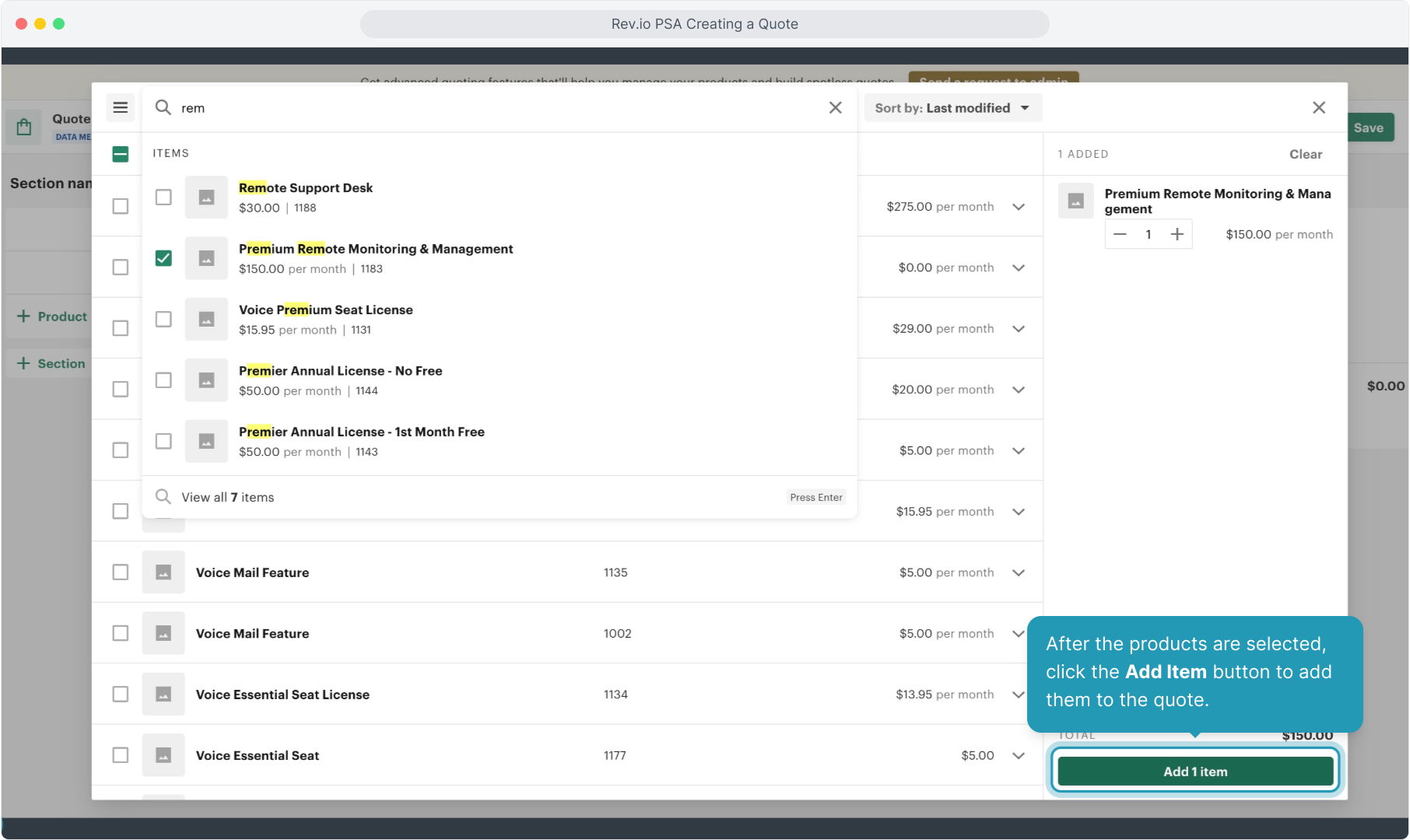1410x840 pixels.
Task: Click thumbnail of Voice Mail Feature 1135
Action: click(163, 572)
